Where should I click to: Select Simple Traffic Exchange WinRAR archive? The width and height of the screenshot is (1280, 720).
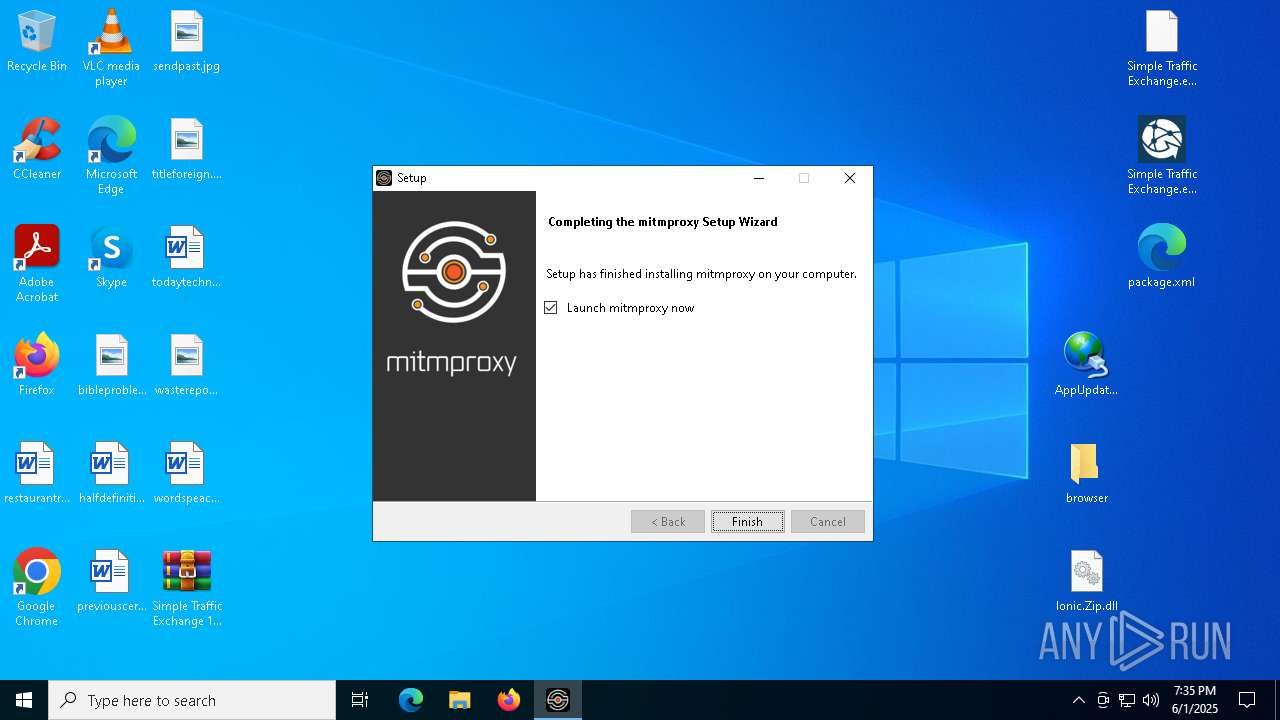[x=186, y=588]
